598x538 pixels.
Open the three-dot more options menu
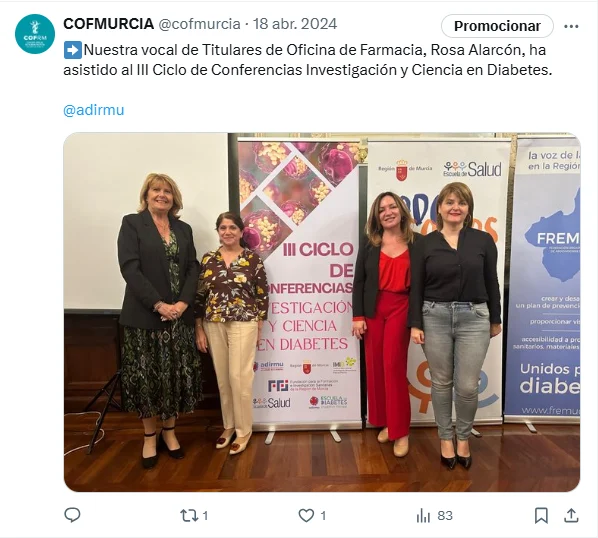571,26
